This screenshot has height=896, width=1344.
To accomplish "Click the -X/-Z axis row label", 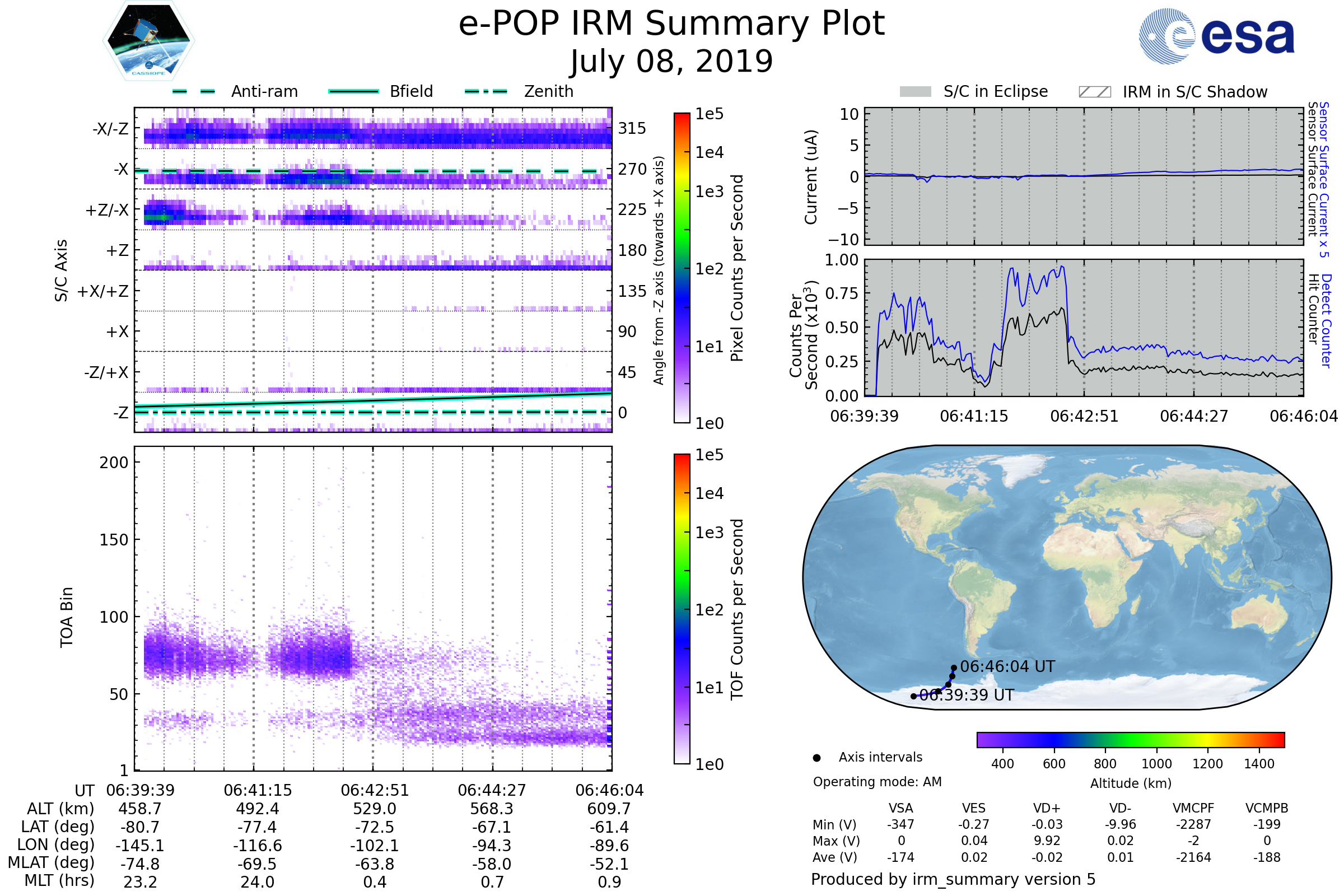I will [x=110, y=129].
